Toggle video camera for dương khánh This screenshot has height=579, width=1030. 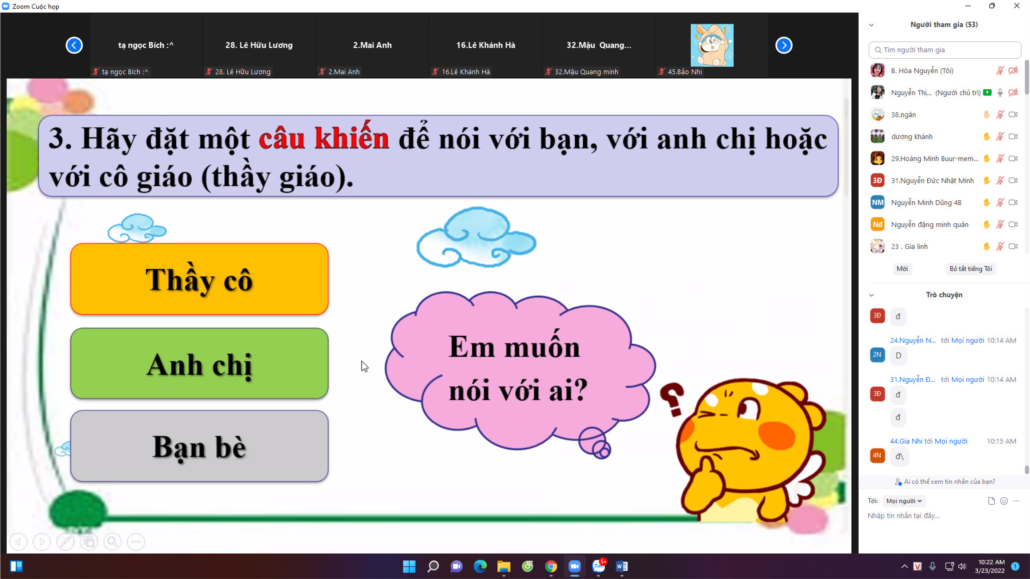[1013, 137]
